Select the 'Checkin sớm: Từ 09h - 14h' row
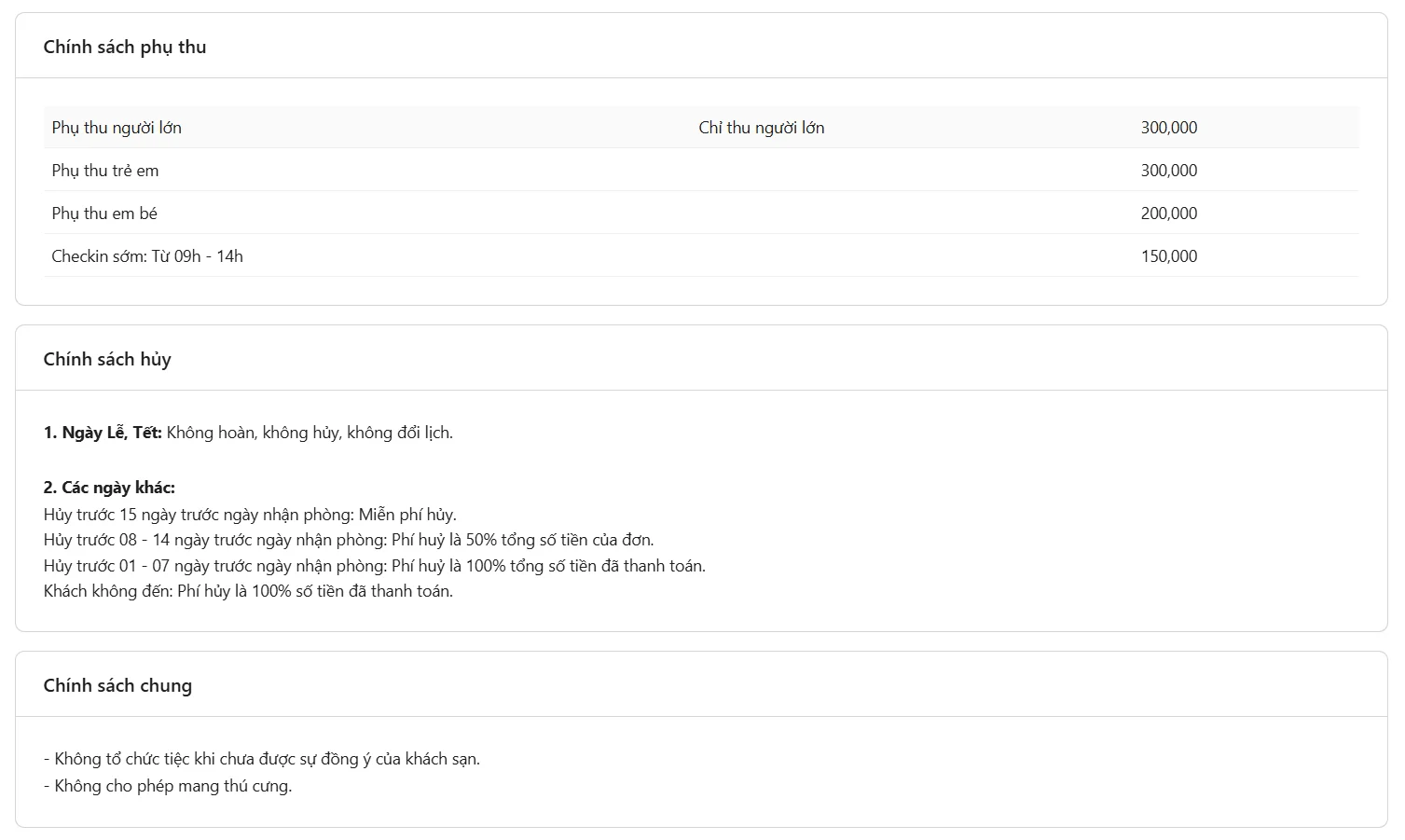 (147, 256)
